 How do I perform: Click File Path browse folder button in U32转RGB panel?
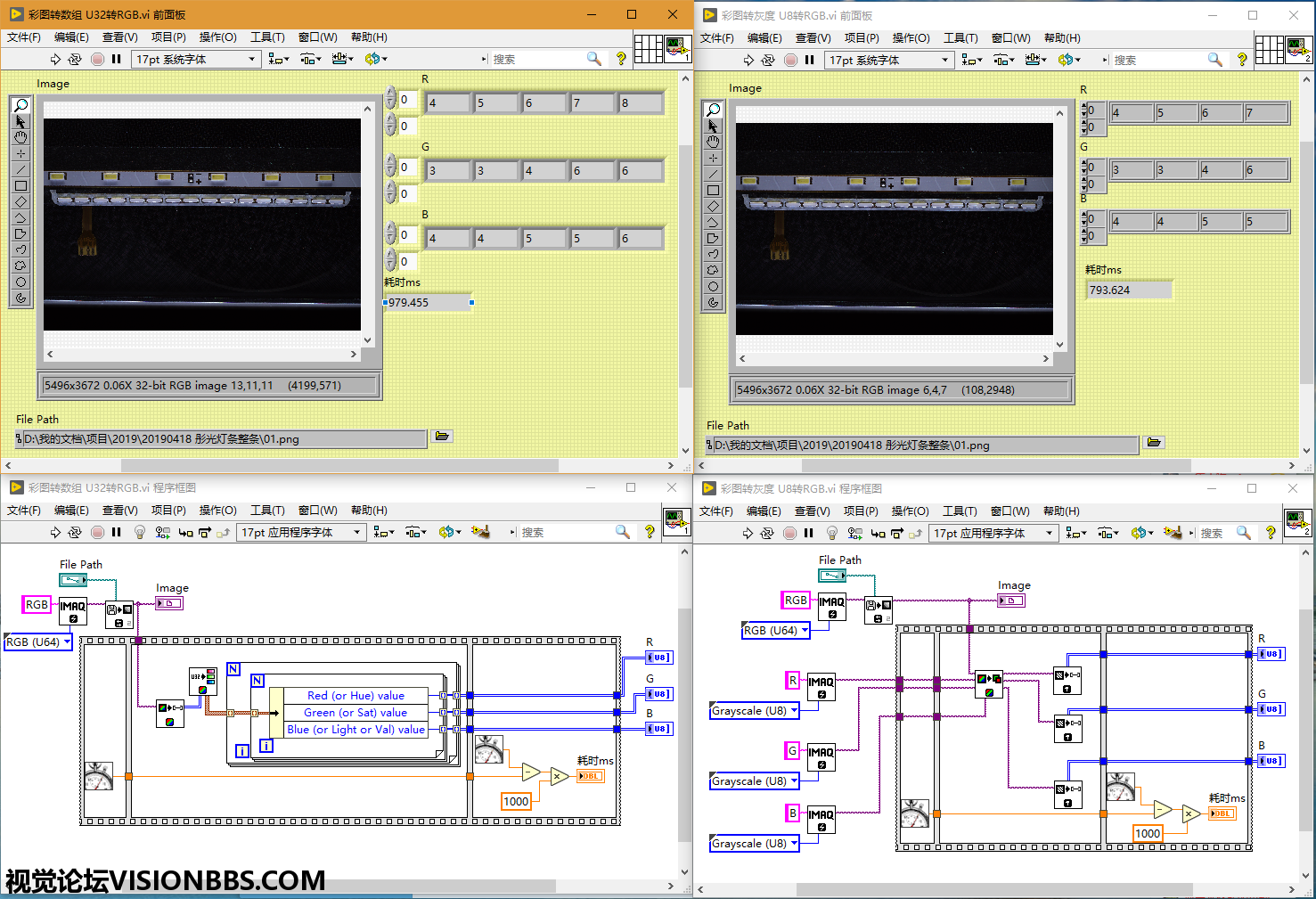442,437
